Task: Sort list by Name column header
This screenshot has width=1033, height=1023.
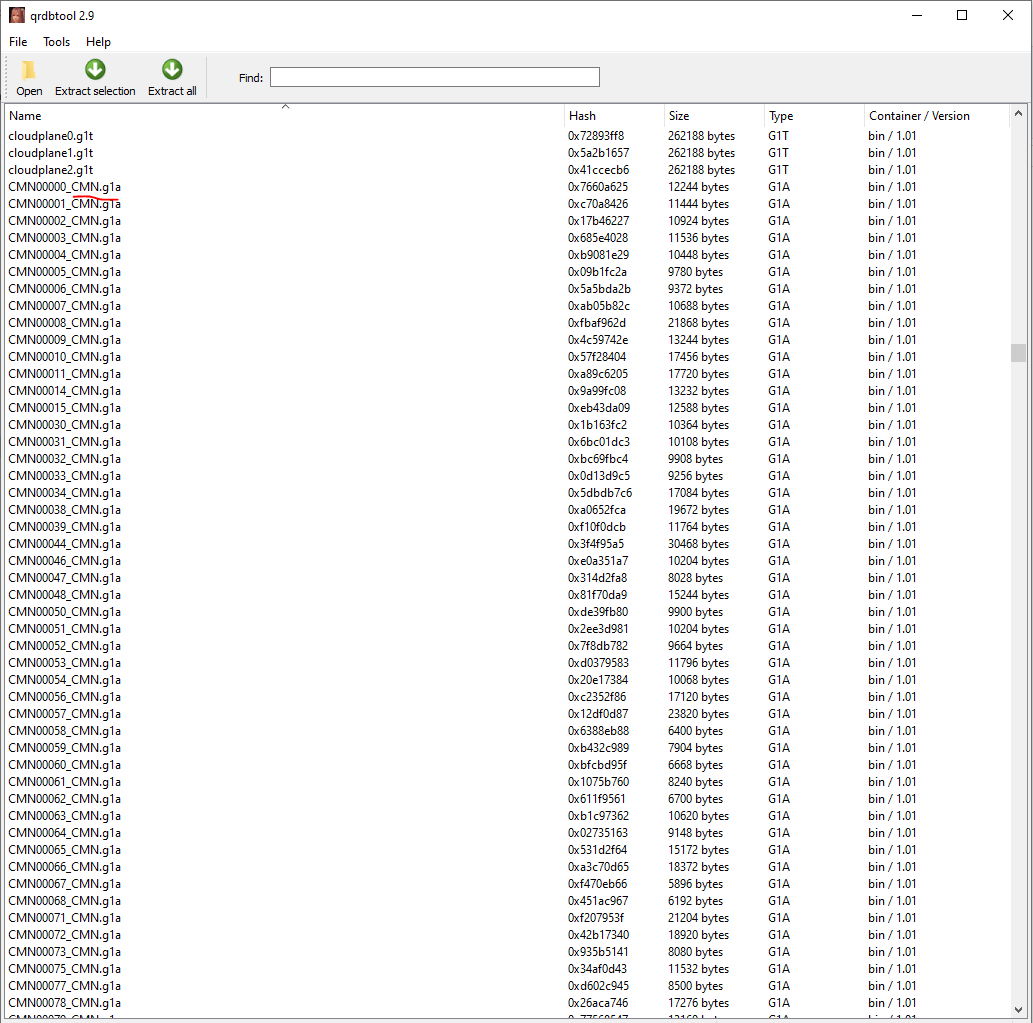Action: 285,115
